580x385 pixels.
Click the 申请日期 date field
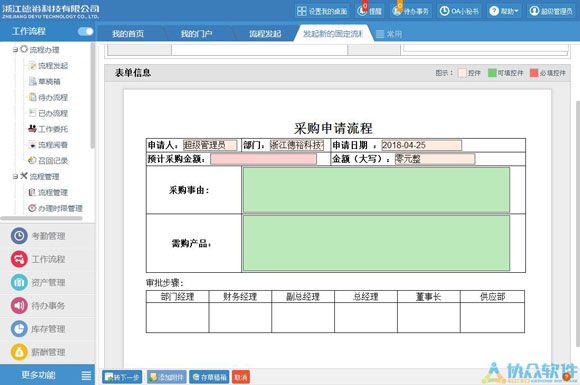[x=422, y=145]
